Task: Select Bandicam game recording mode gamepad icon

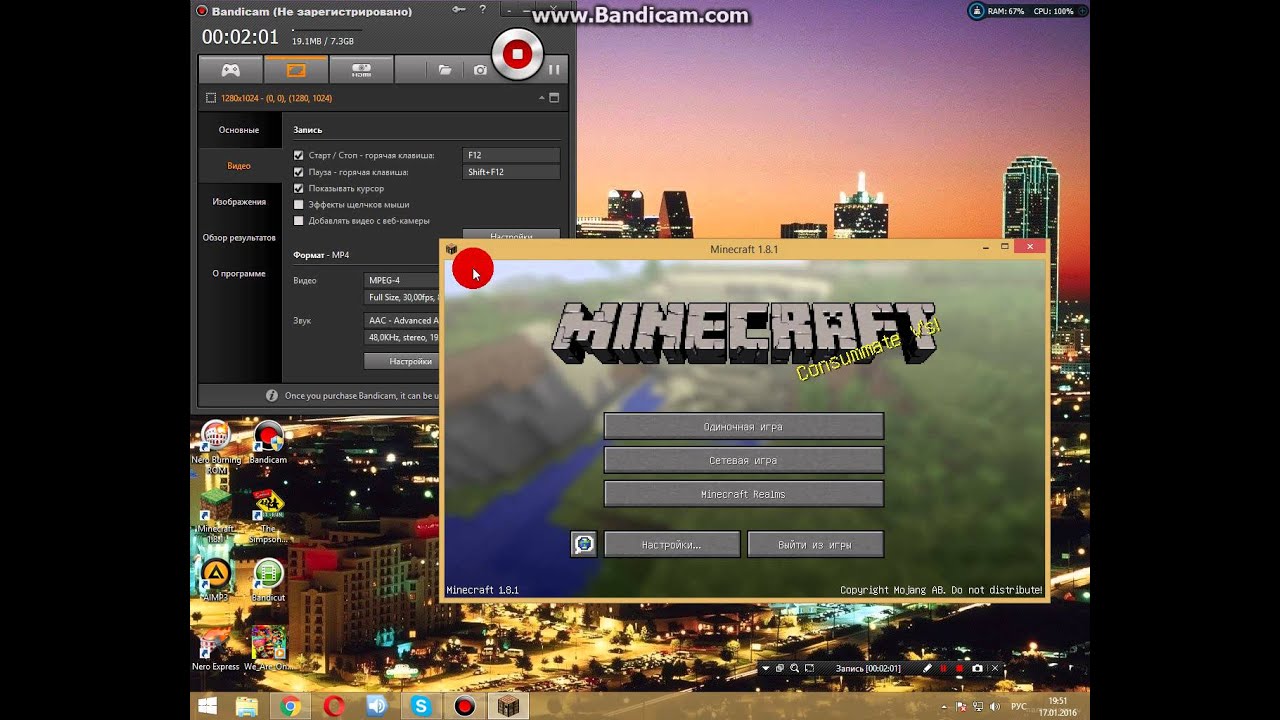Action: point(230,70)
